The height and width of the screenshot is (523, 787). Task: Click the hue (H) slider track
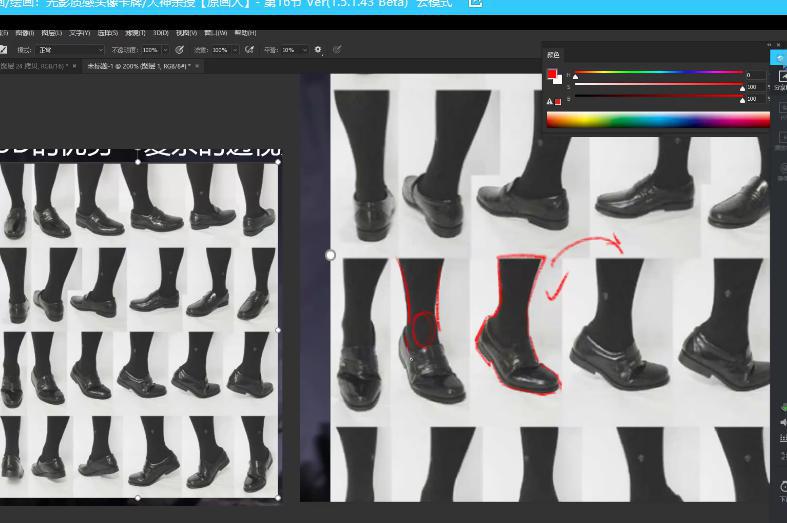659,72
